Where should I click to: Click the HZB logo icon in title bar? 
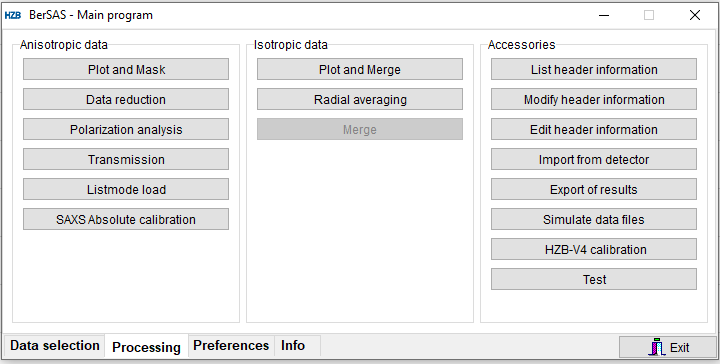[x=13, y=15]
